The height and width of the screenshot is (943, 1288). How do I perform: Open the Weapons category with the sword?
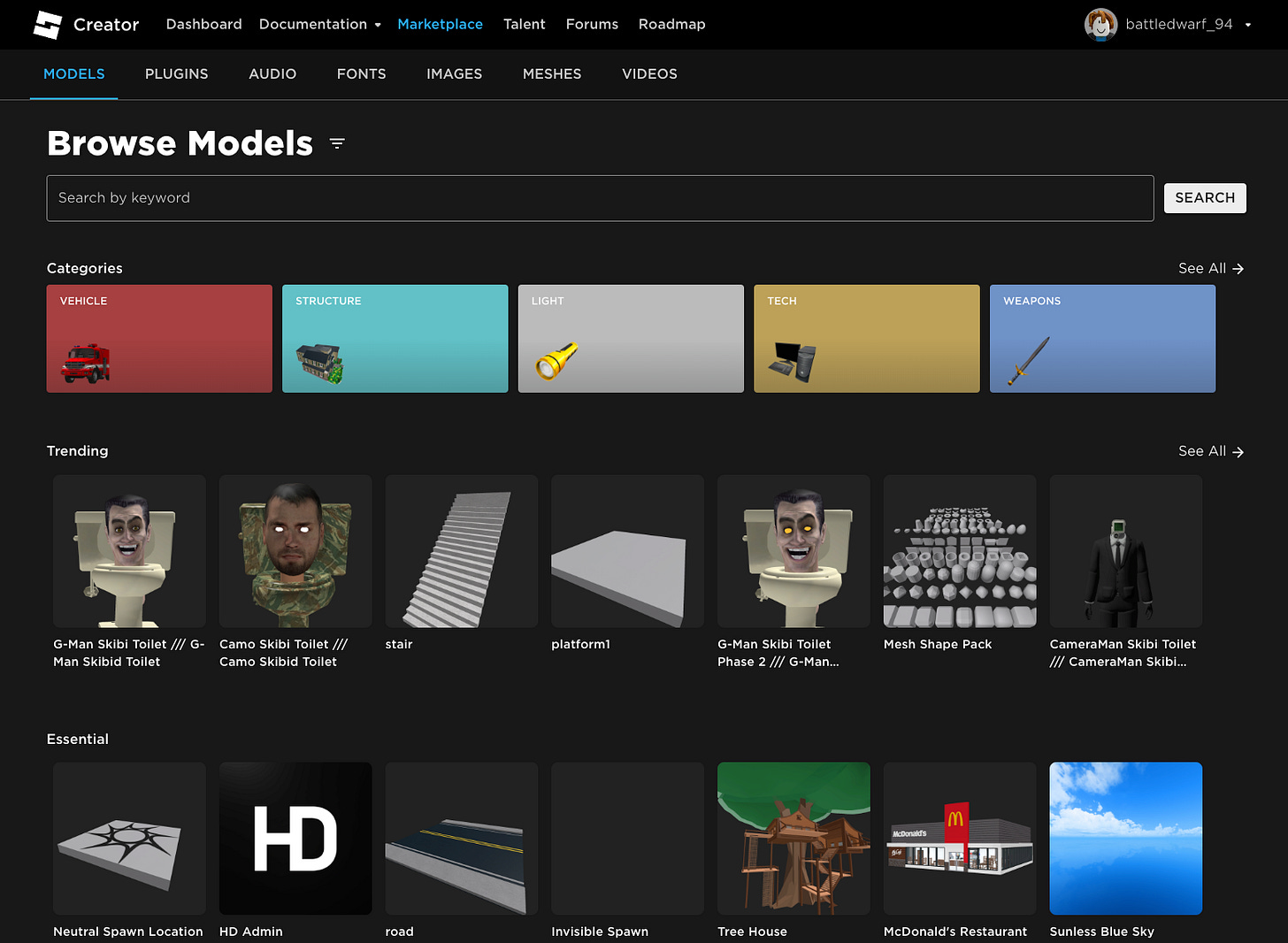click(1102, 339)
